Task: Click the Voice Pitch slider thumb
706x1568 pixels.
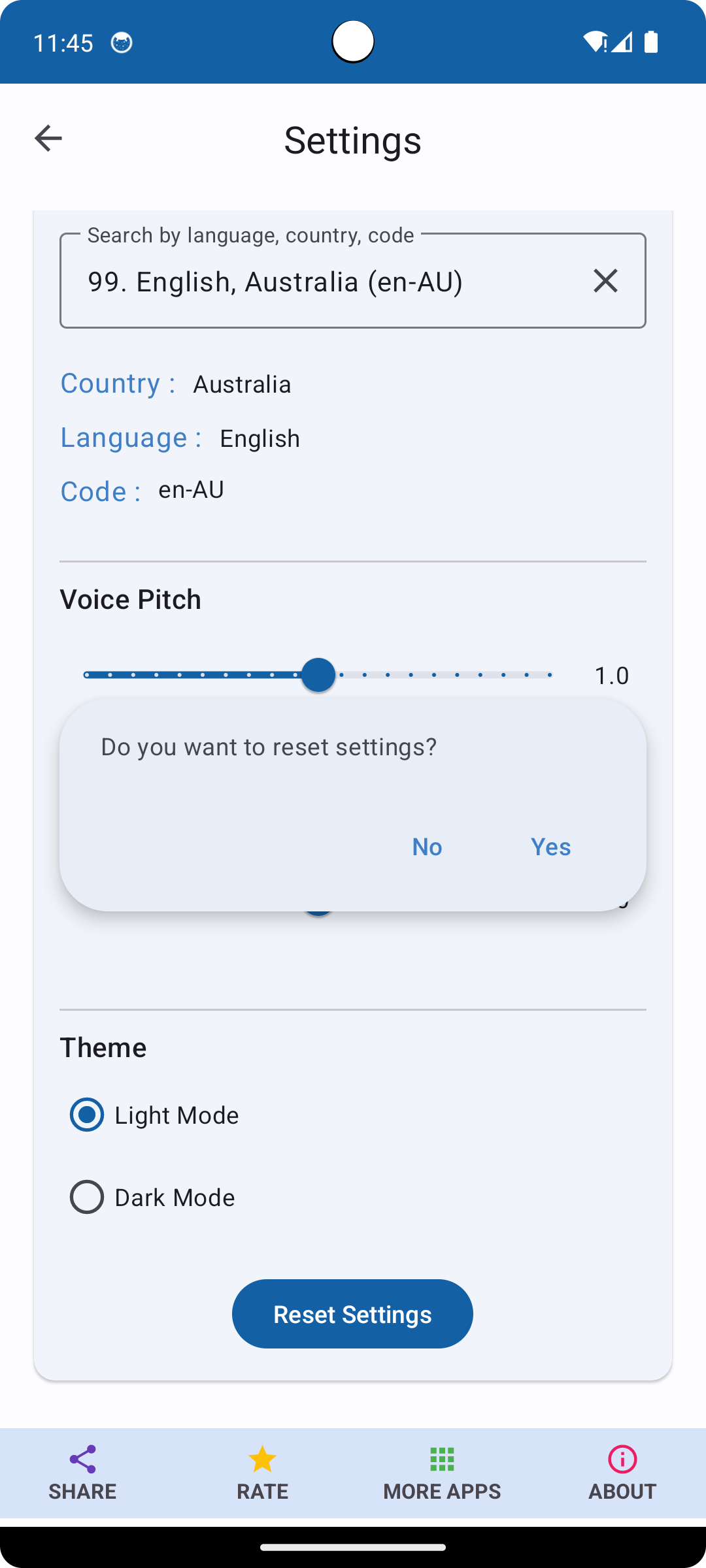Action: coord(318,675)
